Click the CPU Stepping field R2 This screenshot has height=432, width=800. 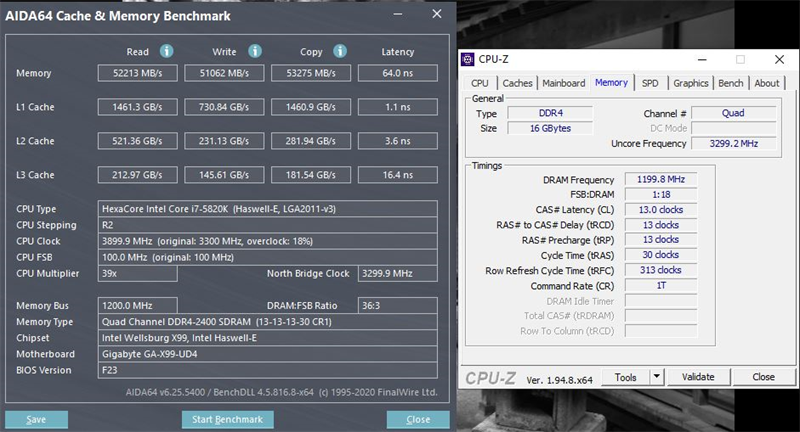[x=267, y=225]
